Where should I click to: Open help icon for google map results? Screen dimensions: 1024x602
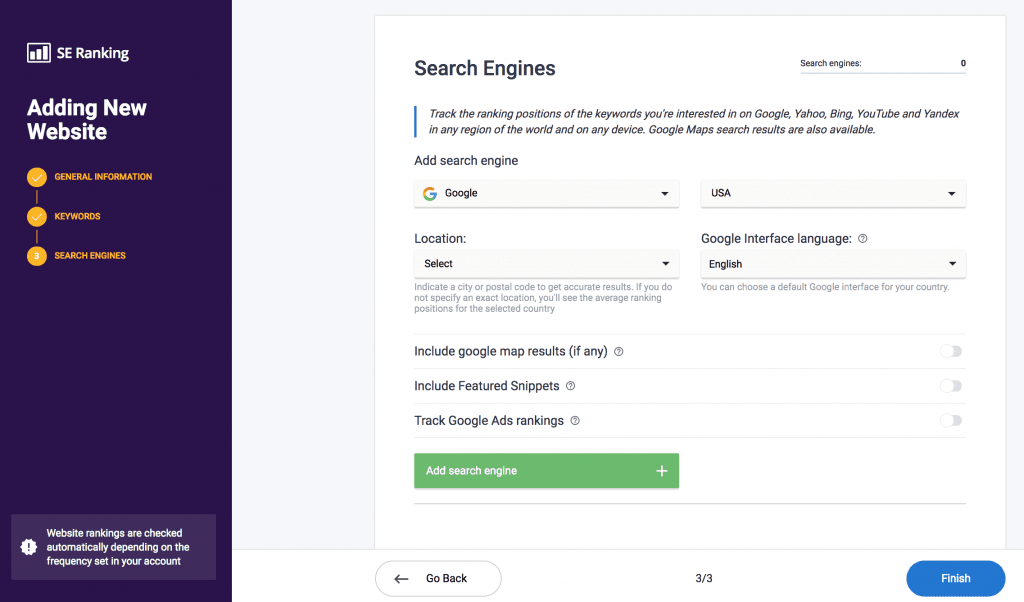click(x=618, y=351)
